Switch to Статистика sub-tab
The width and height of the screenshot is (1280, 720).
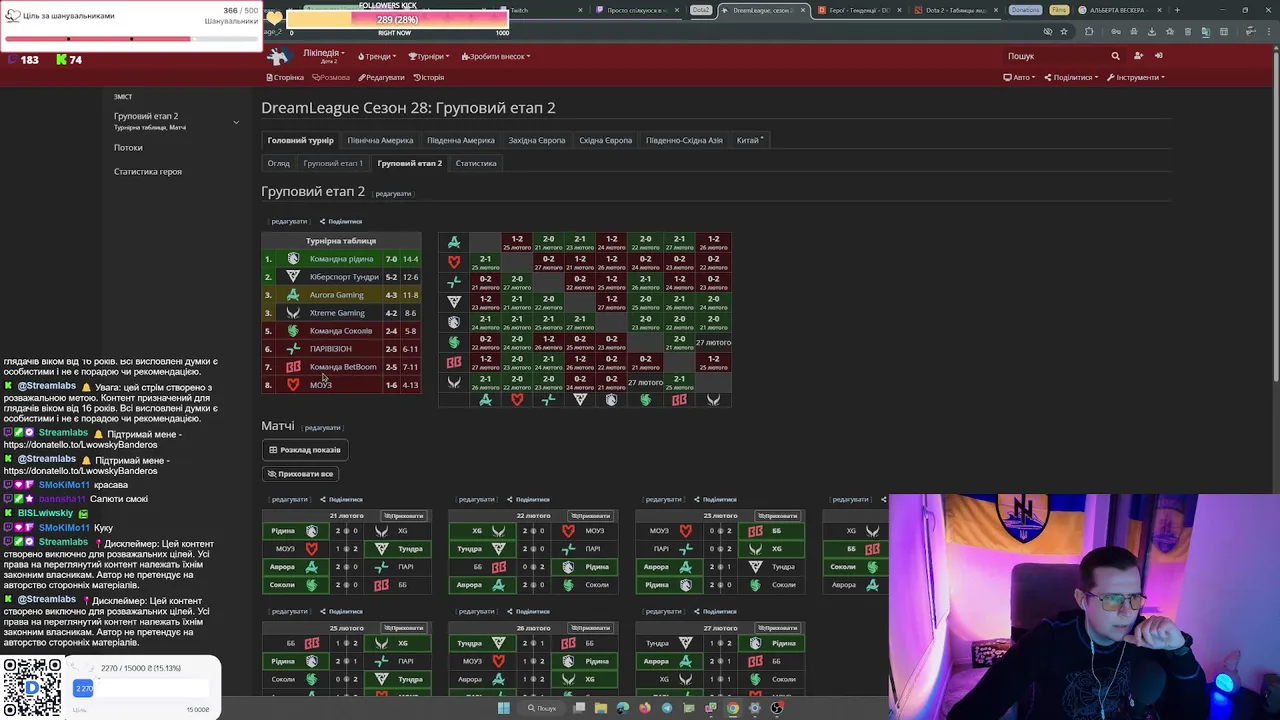(476, 163)
